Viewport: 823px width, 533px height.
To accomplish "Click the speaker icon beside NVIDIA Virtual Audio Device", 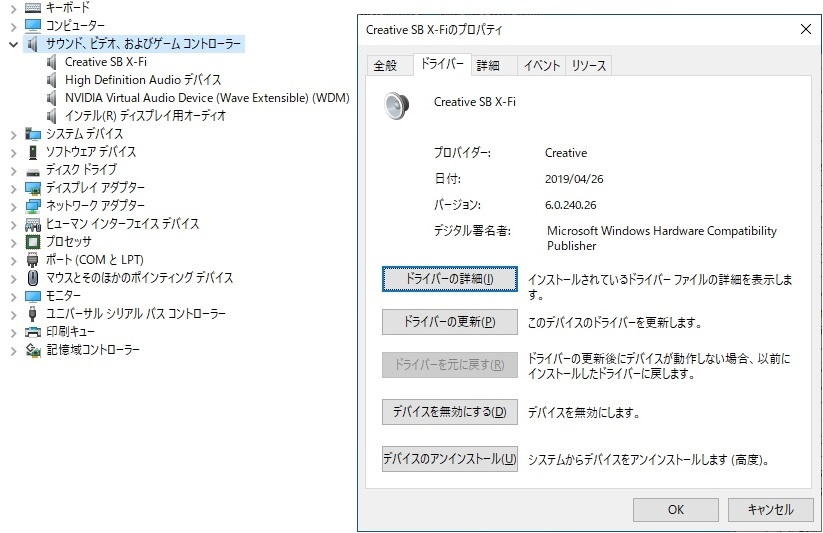I will 51,98.
